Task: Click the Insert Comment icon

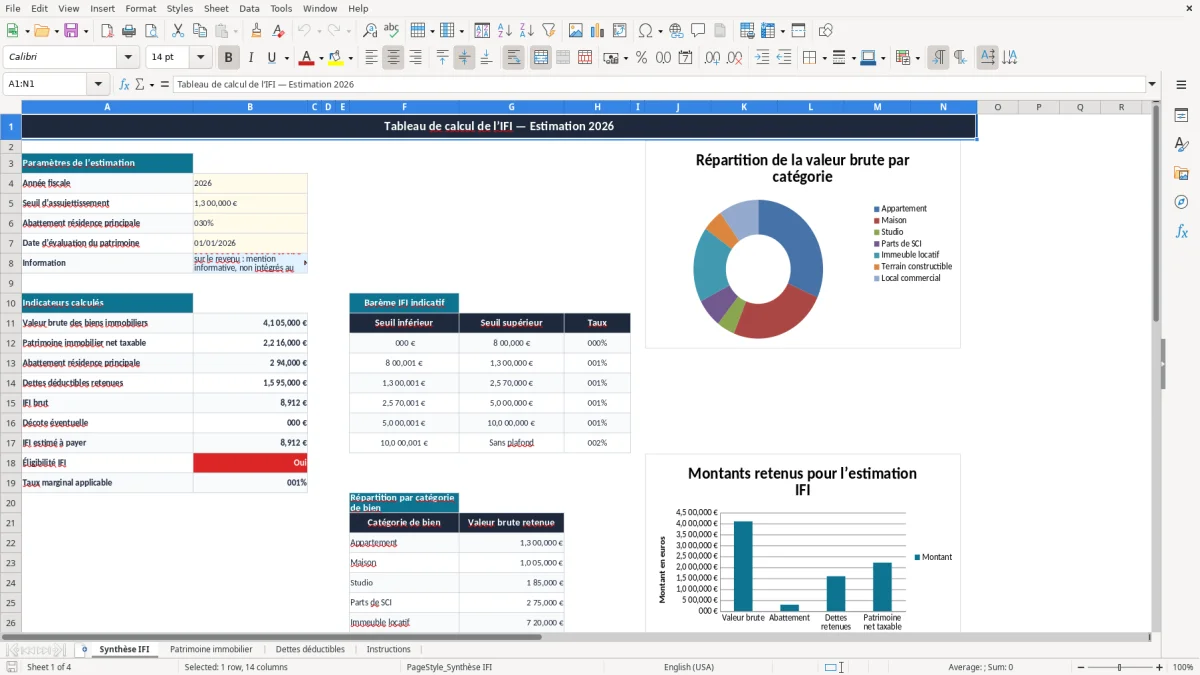Action: pos(698,31)
